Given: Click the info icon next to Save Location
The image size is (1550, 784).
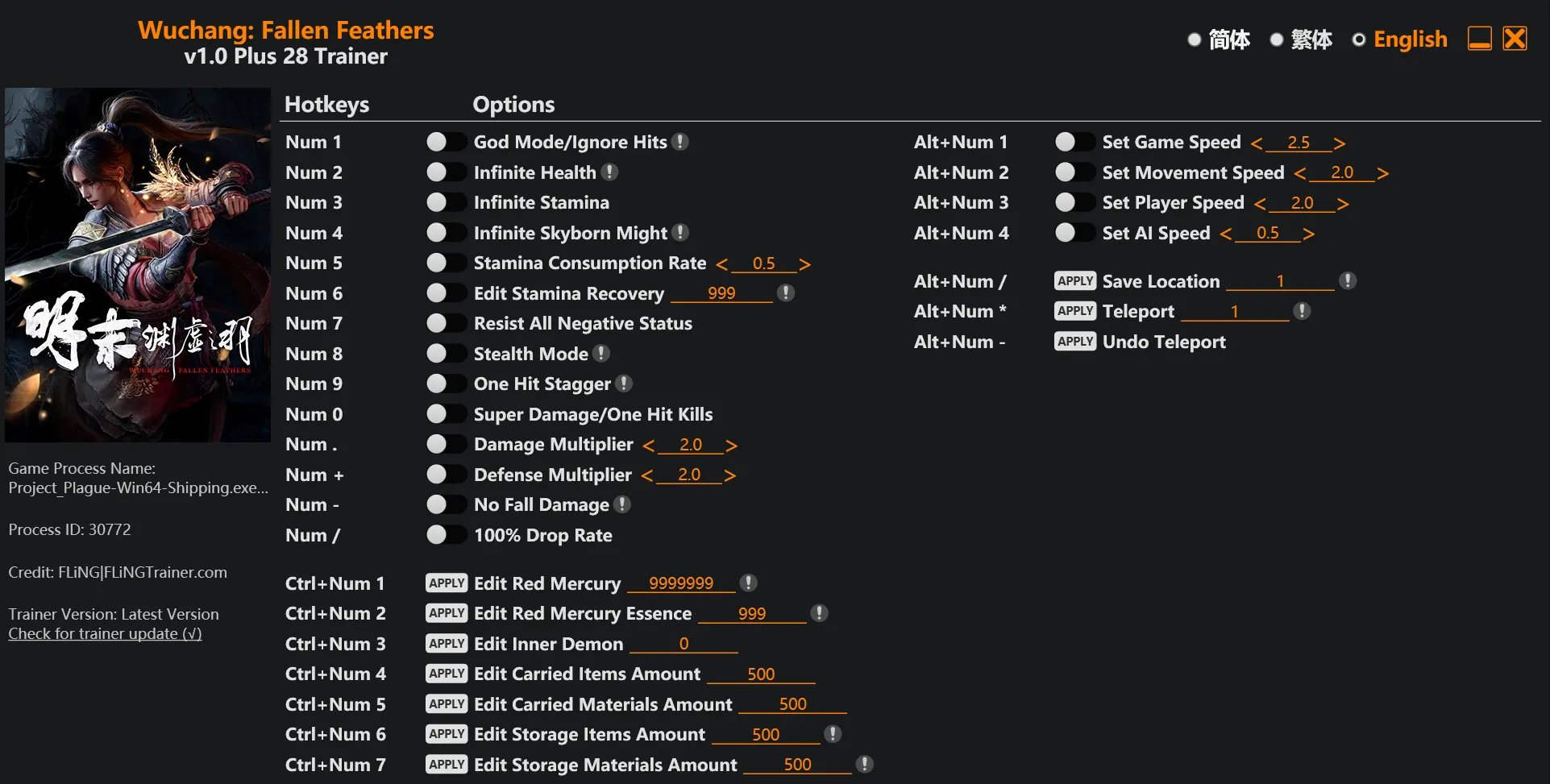Looking at the screenshot, I should pos(1348,280).
